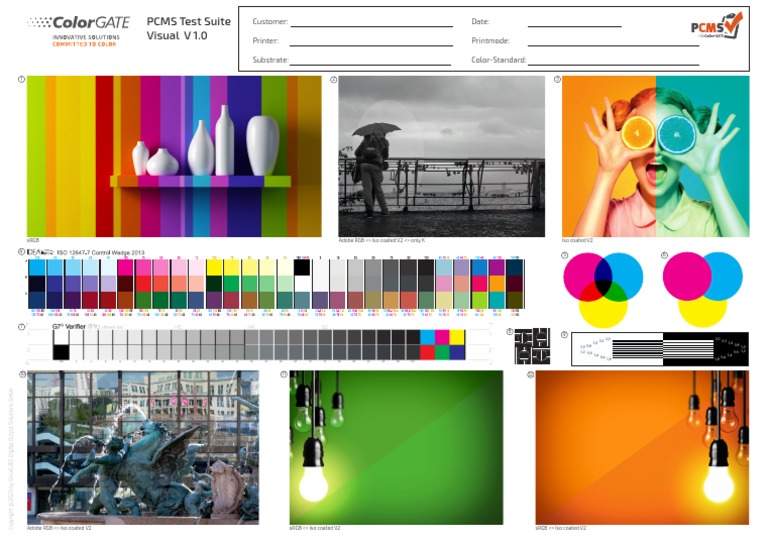Select the grayscale umbrella photo
This screenshot has height=543, width=768.
441,156
